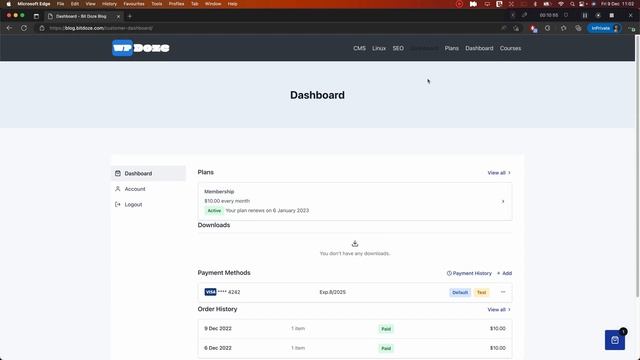The height and width of the screenshot is (360, 640).
Task: Click the site info lock icon in address bar
Action: point(42,28)
